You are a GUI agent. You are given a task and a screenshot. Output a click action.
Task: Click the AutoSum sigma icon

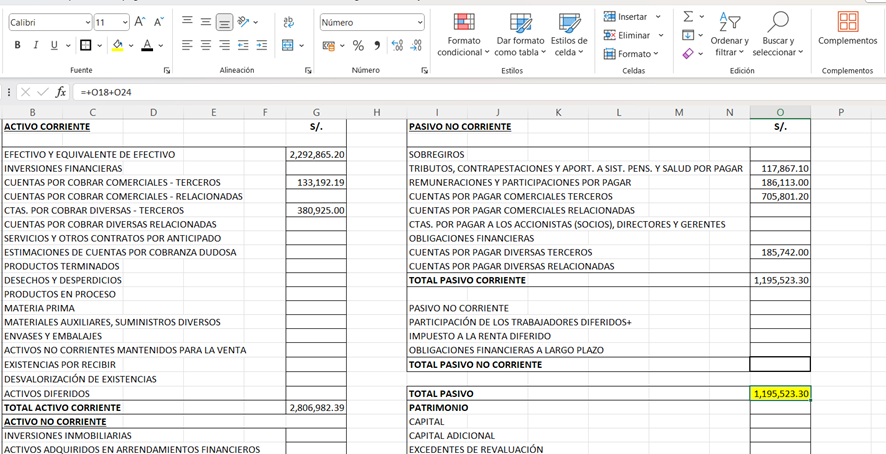pyautogui.click(x=688, y=16)
